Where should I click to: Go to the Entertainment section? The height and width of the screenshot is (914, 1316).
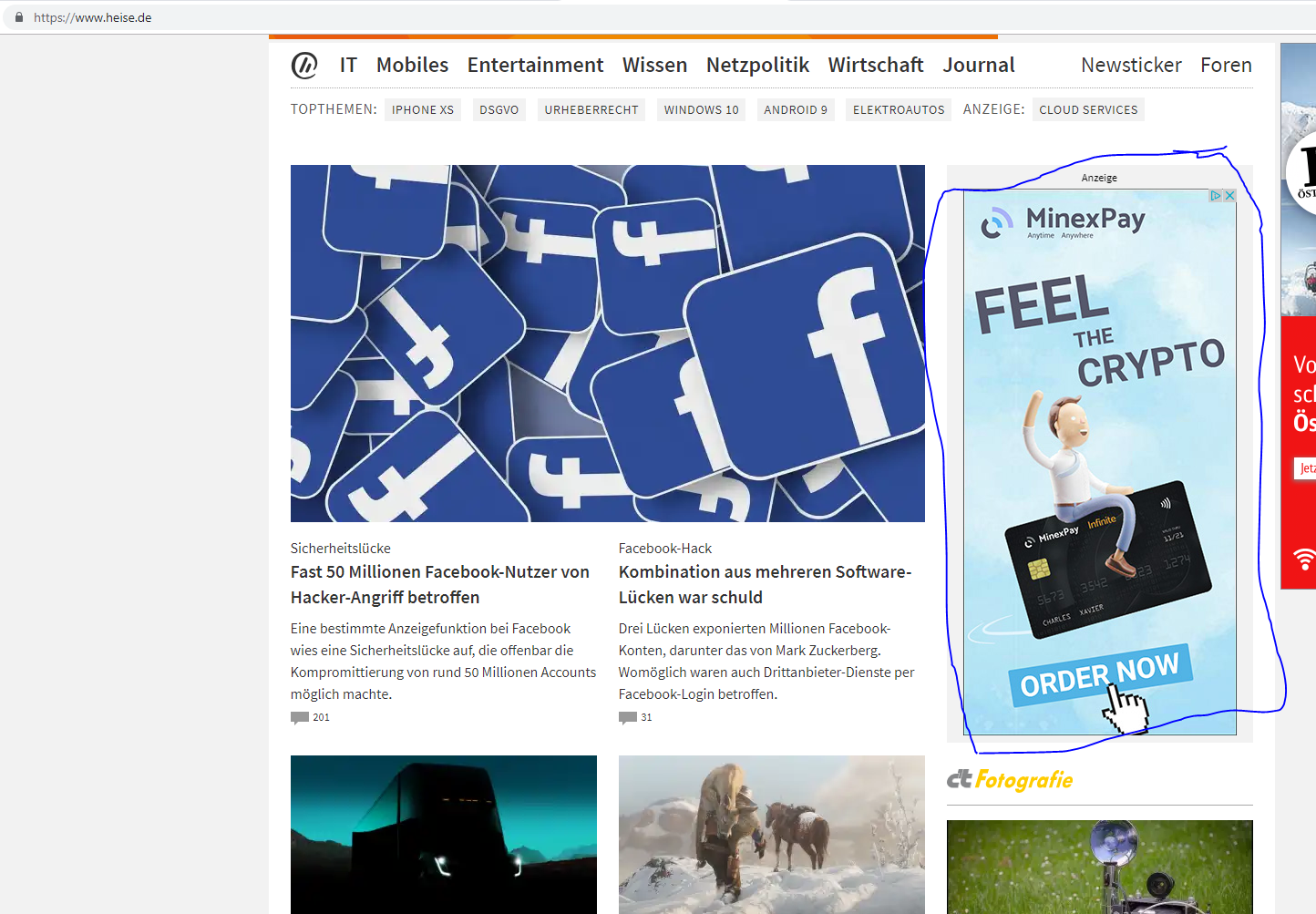(x=535, y=65)
